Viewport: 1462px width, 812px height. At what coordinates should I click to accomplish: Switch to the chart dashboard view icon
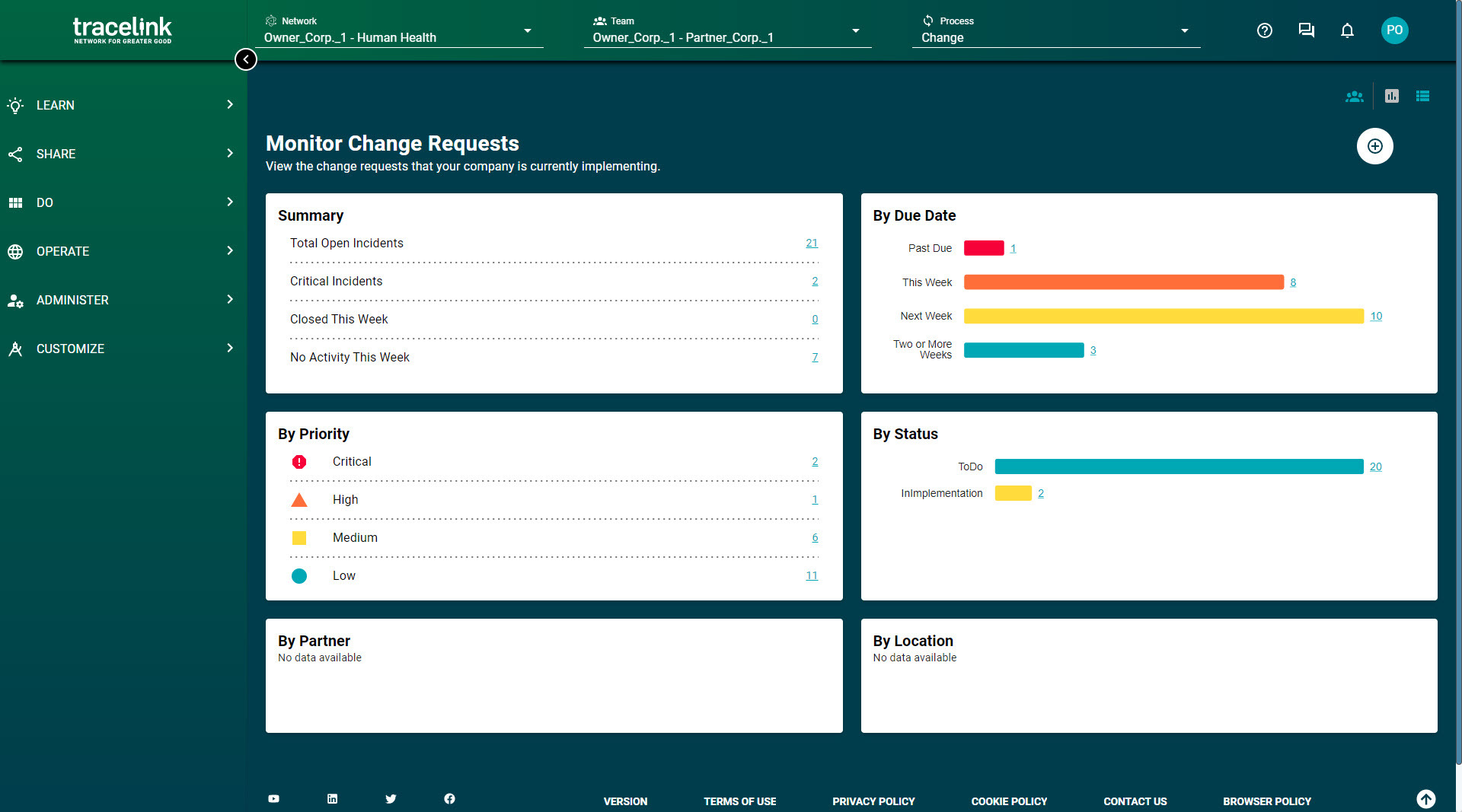(1392, 96)
